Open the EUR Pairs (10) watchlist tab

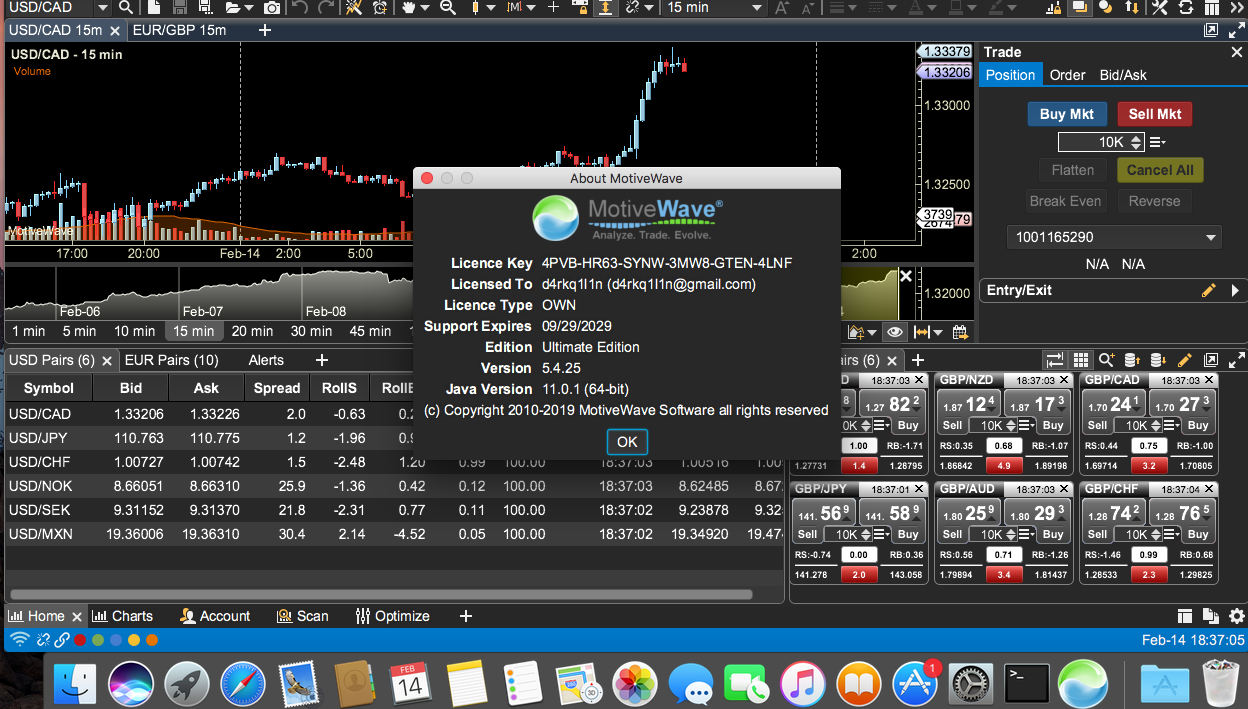(x=172, y=360)
